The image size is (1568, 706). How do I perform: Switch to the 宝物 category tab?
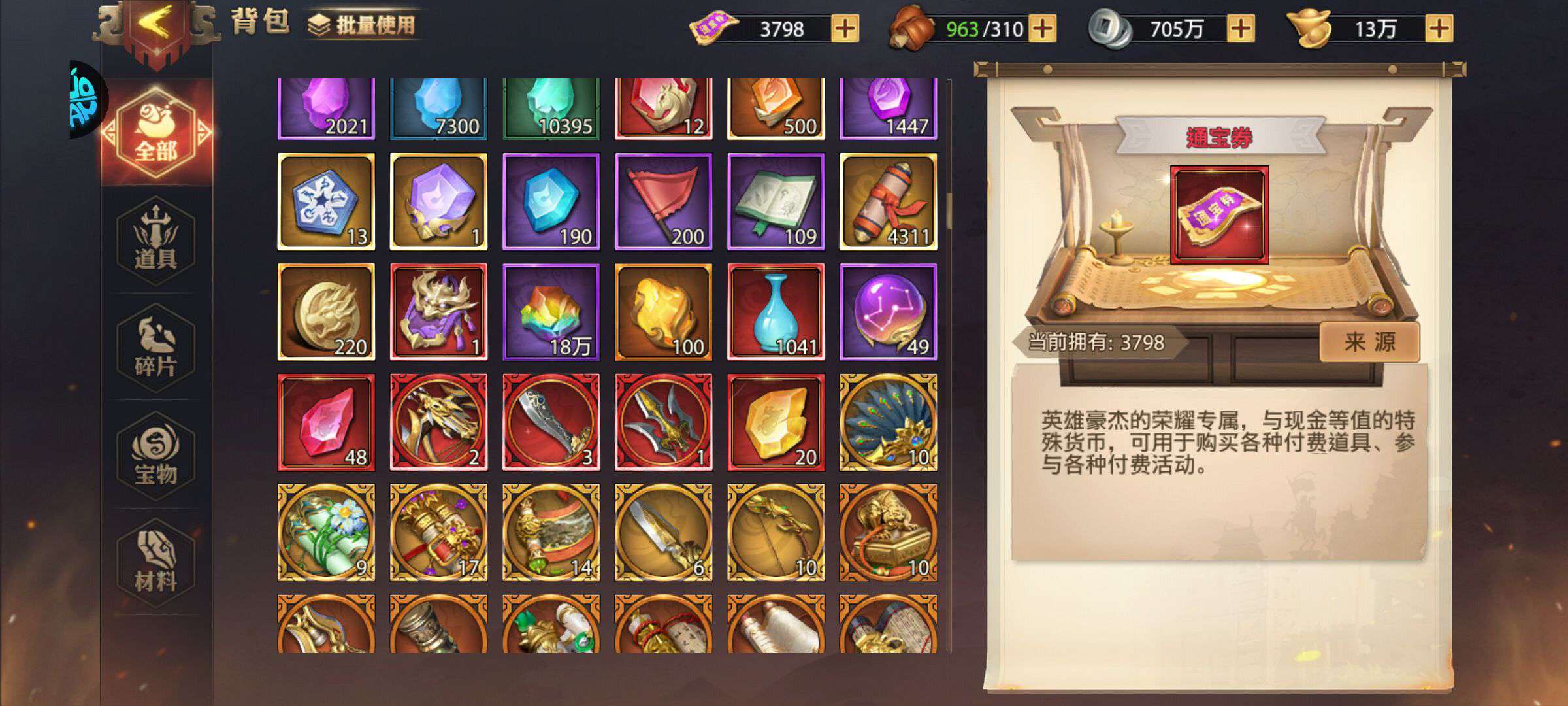156,456
